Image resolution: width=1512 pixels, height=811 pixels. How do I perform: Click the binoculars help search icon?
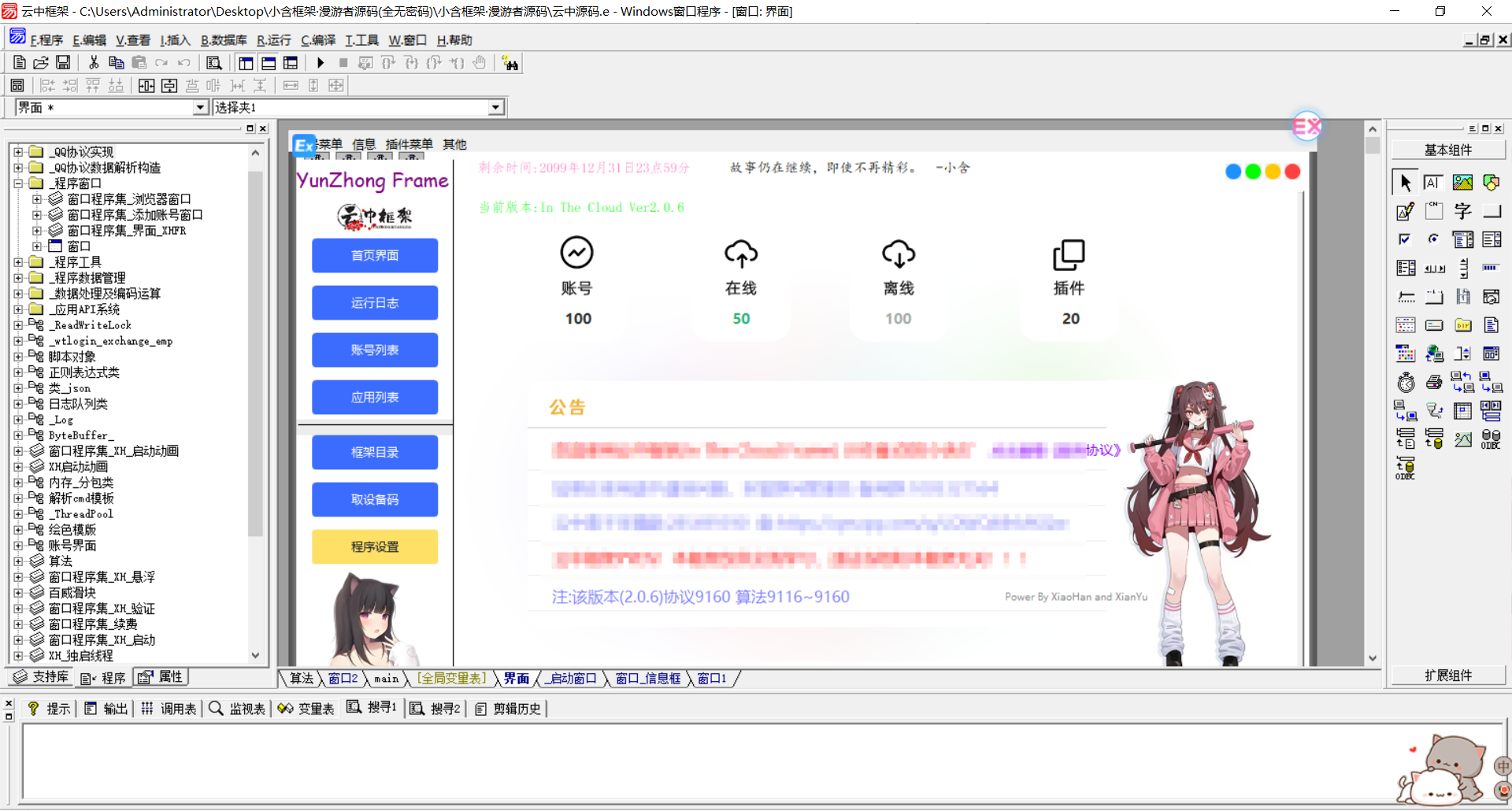click(510, 63)
